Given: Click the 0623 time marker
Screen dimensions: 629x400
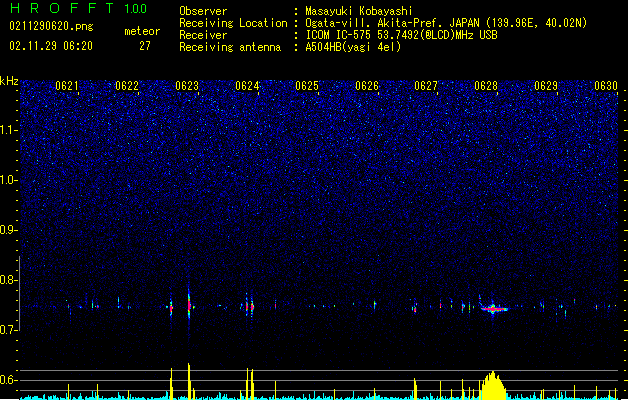Looking at the screenshot, I should (187, 86).
